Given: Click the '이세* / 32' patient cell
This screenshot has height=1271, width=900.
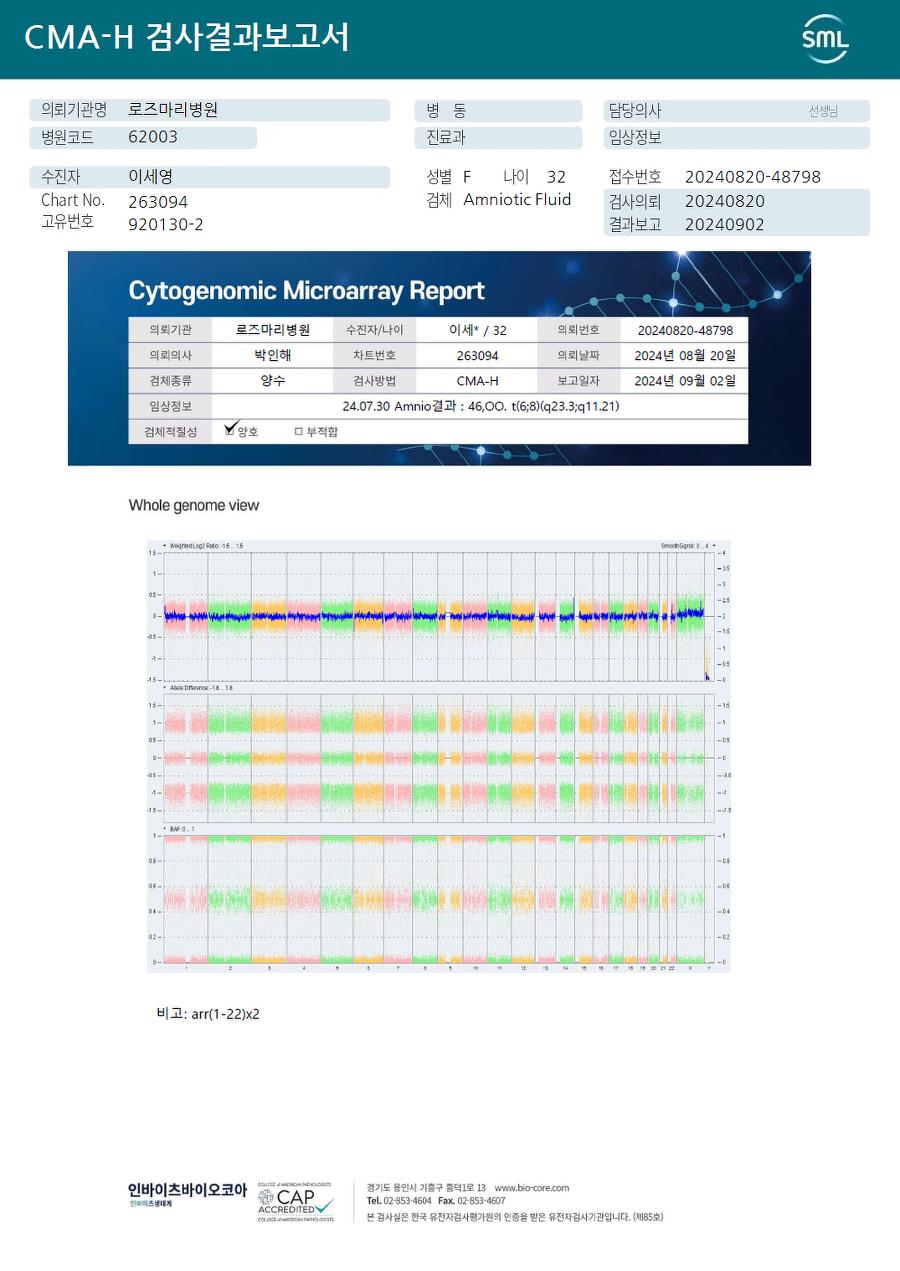Looking at the screenshot, I should pos(478,330).
